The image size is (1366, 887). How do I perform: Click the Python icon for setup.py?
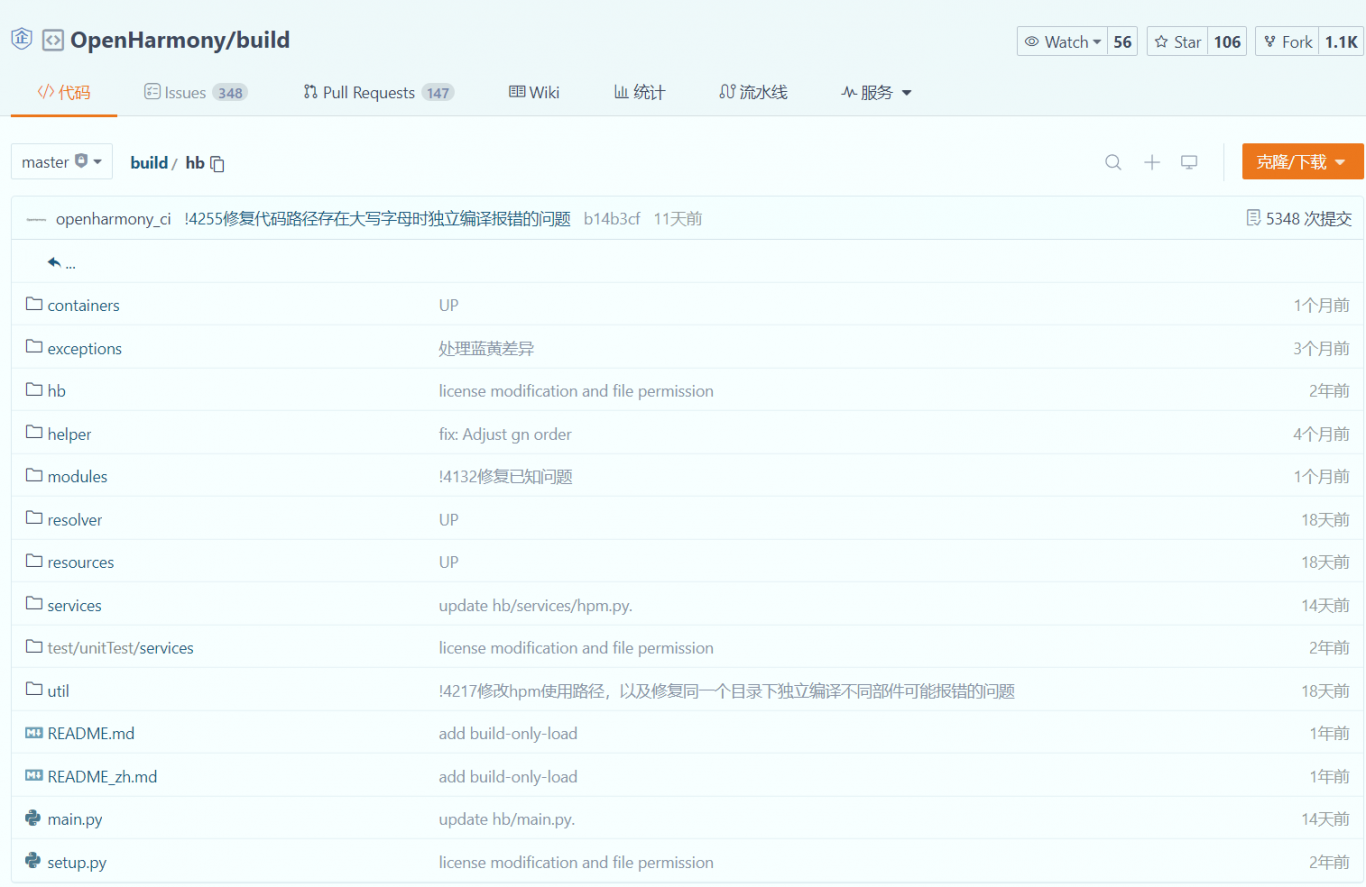pos(33,861)
